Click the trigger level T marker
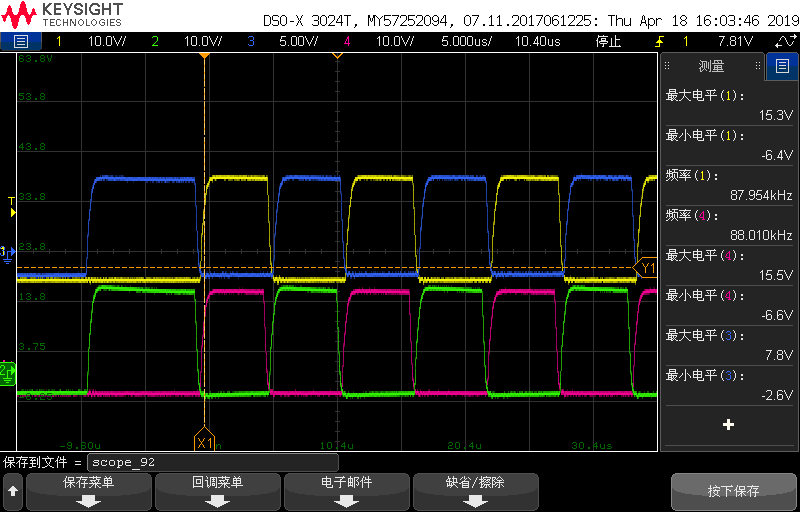The image size is (800, 512). click(x=13, y=207)
